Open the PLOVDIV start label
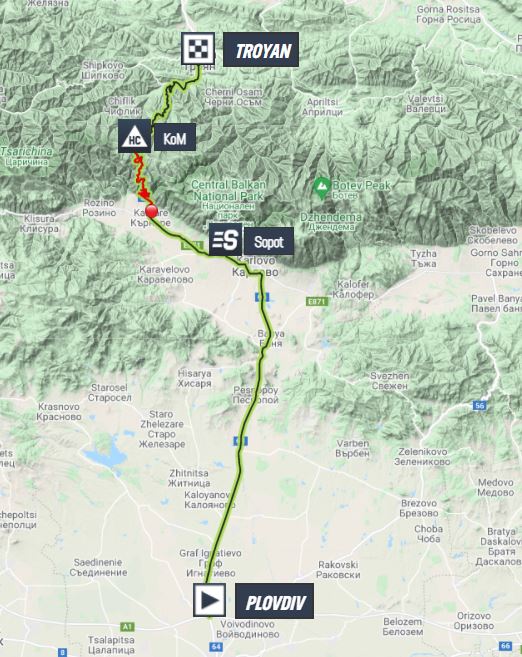 point(274,600)
